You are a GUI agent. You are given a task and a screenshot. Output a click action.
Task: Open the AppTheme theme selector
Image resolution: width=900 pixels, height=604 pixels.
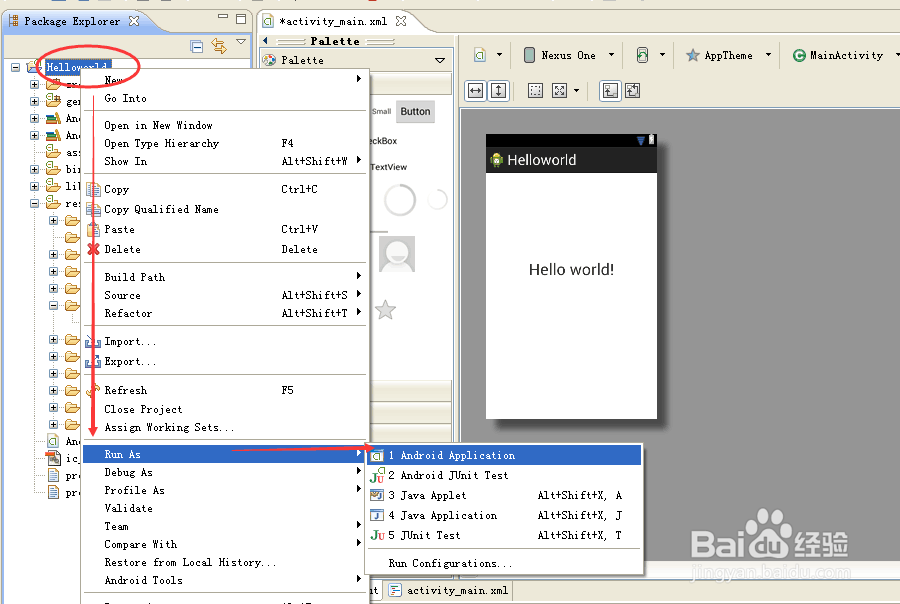(728, 55)
